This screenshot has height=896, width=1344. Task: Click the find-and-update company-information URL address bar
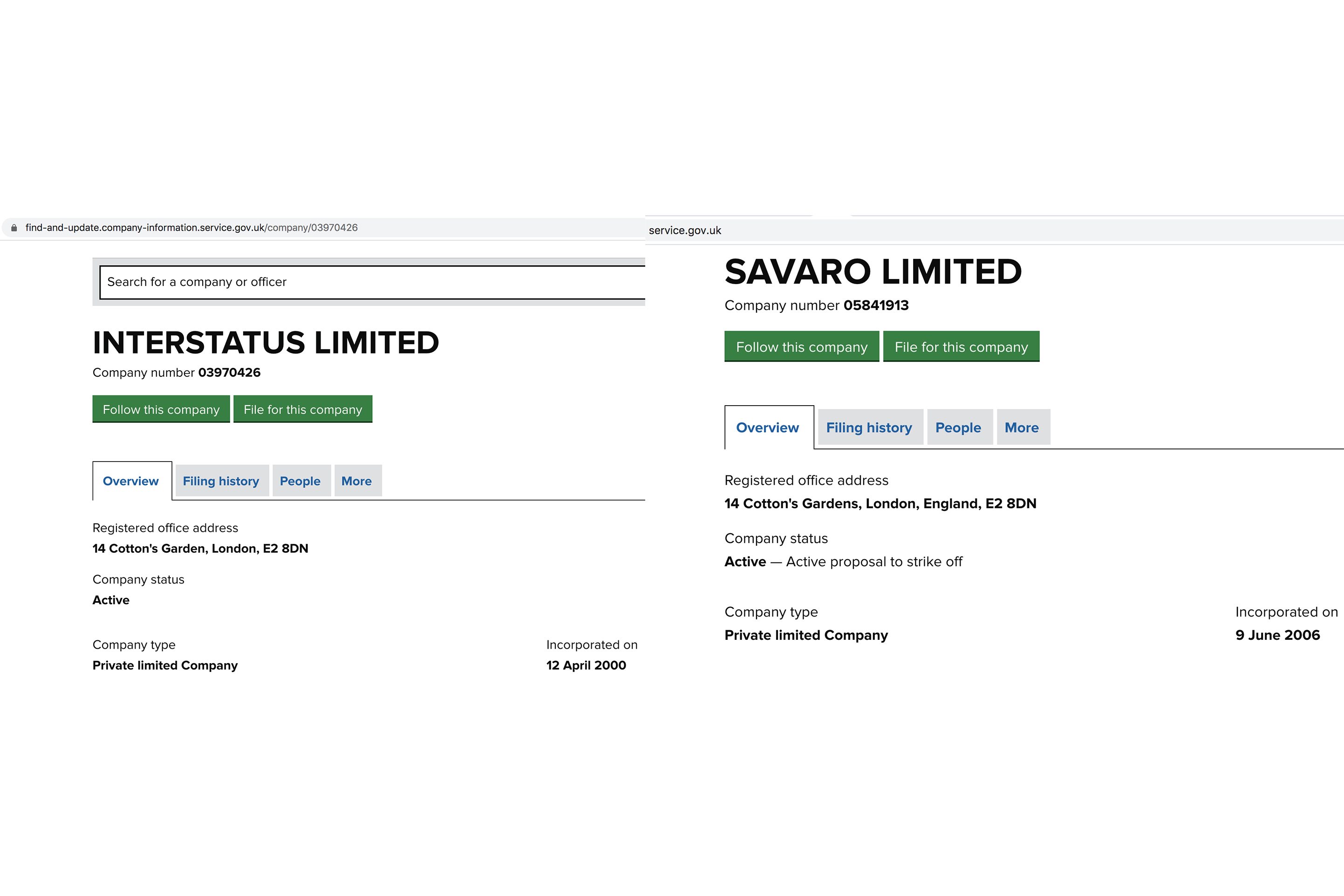click(x=191, y=227)
